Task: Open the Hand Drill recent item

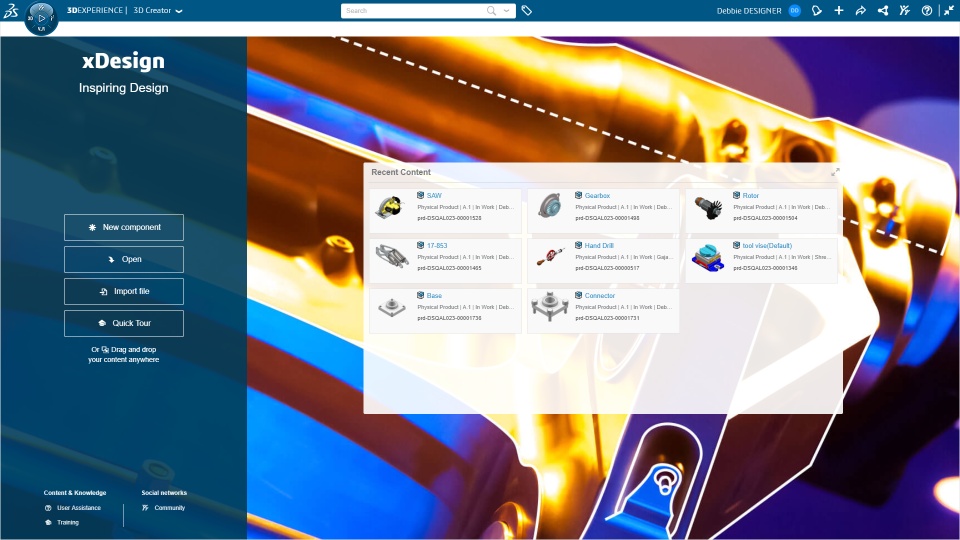Action: pos(603,261)
